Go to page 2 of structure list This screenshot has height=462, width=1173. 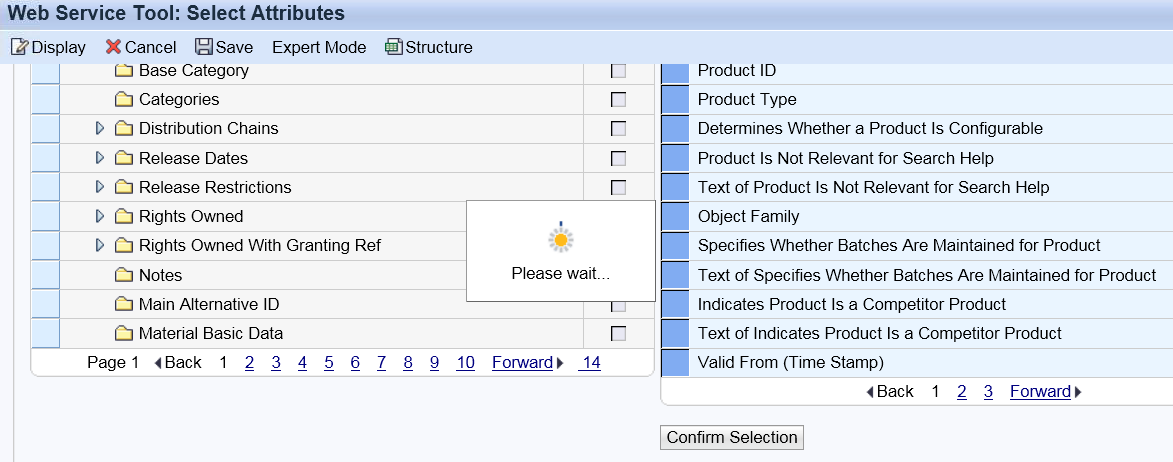(249, 363)
